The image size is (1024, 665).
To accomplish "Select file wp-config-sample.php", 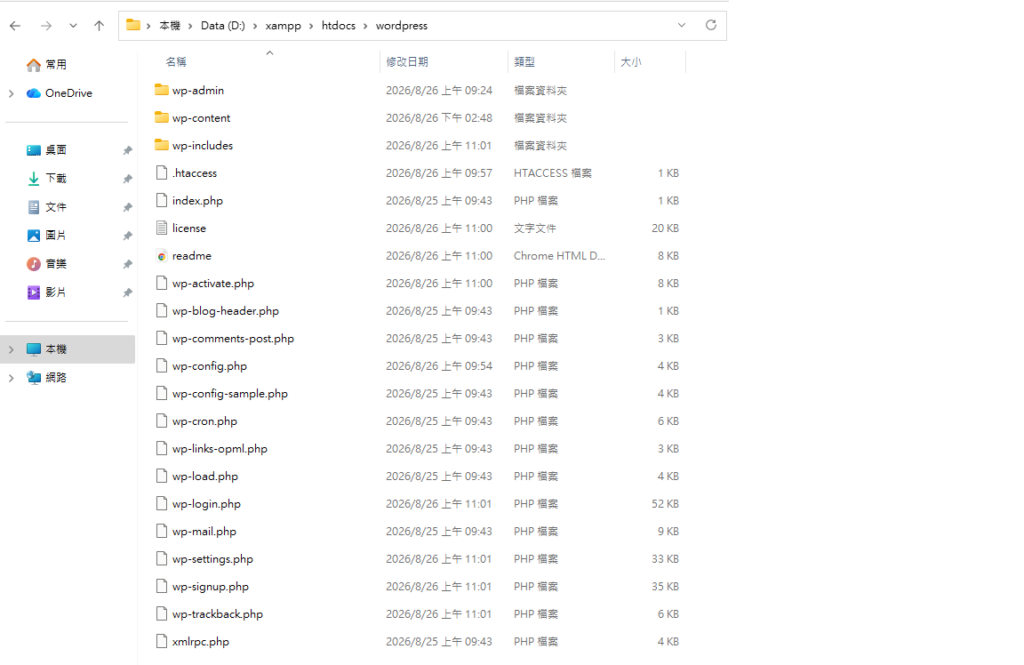I will pos(230,393).
